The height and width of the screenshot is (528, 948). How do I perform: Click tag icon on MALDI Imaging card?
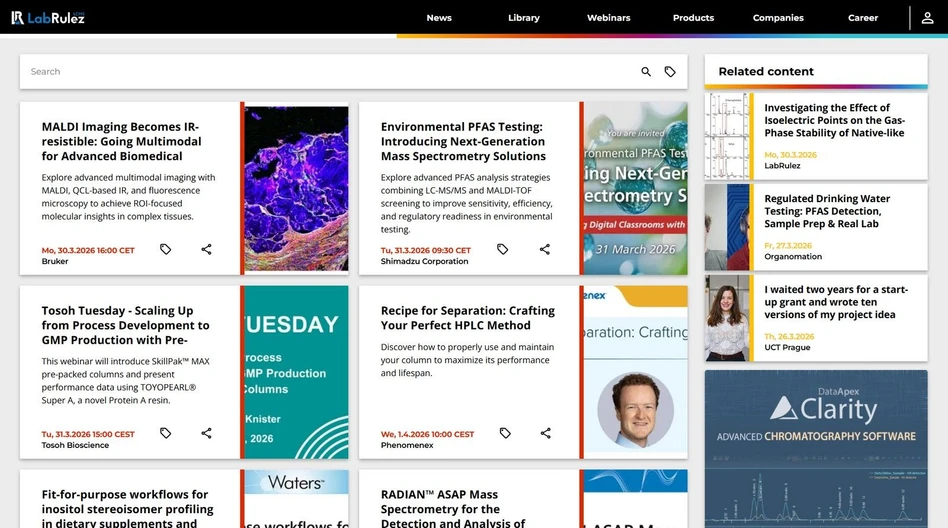coord(166,249)
